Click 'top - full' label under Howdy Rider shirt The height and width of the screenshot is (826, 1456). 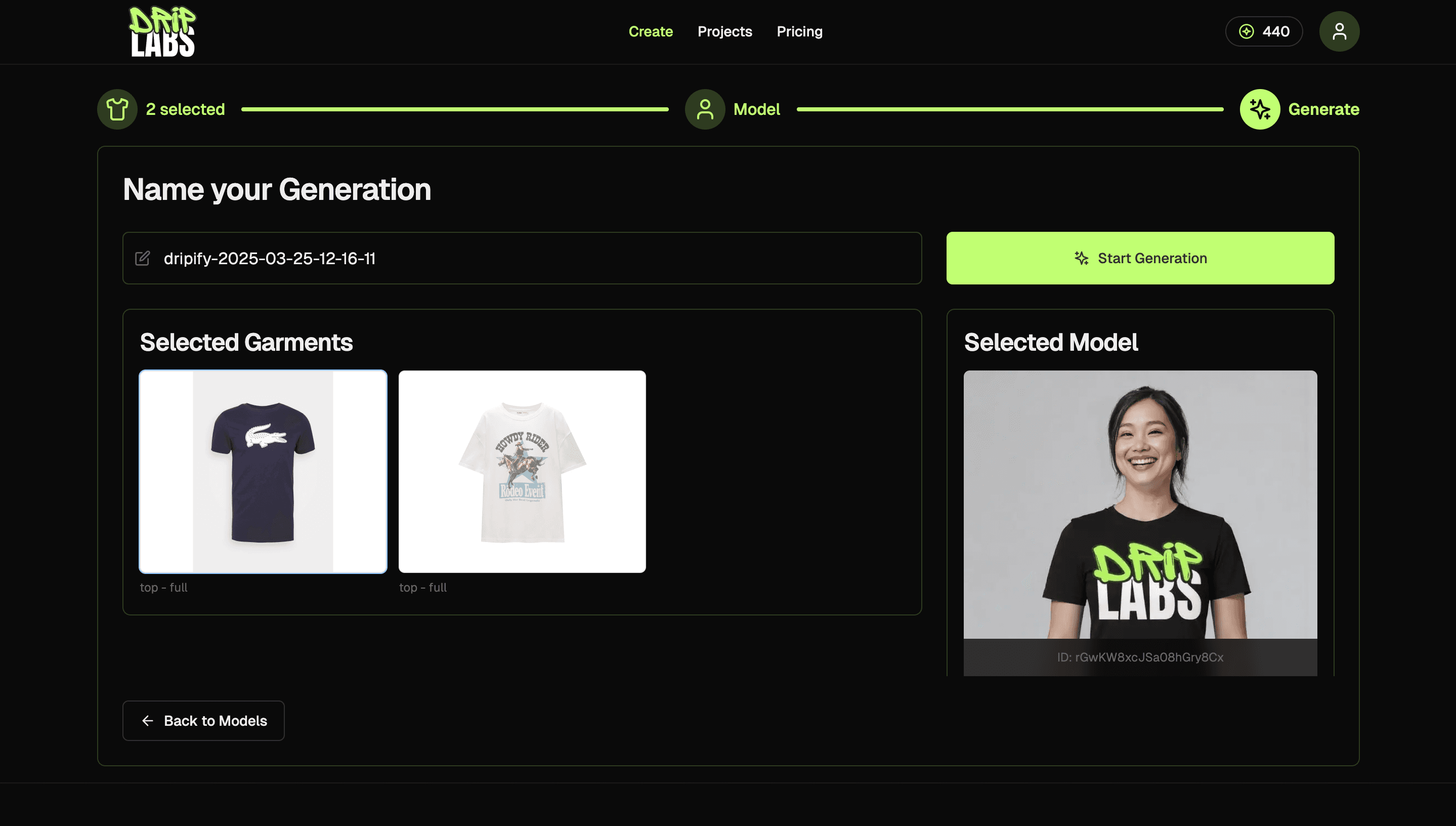tap(422, 587)
